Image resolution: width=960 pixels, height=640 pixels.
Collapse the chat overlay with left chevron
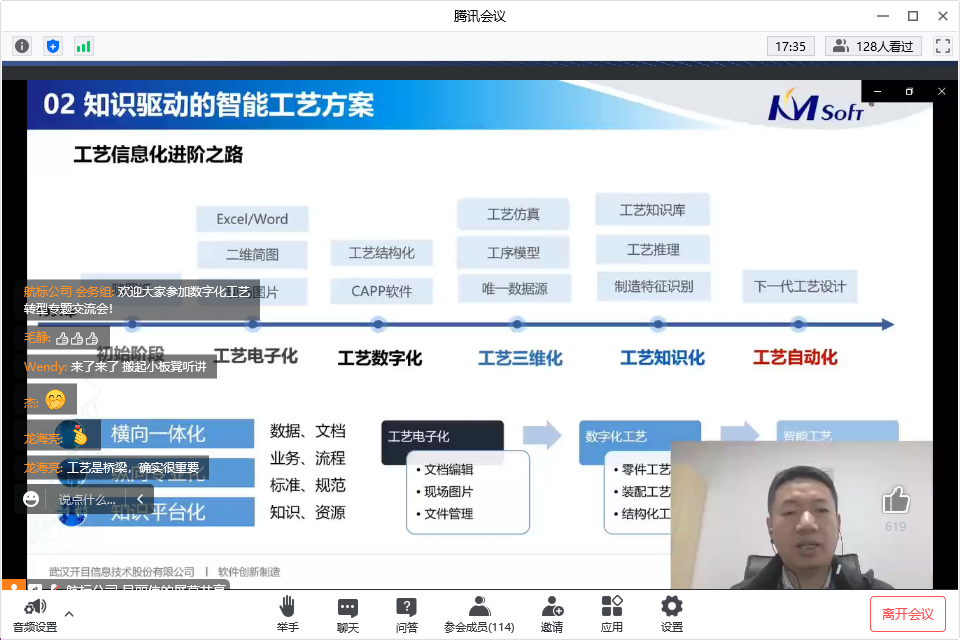140,498
